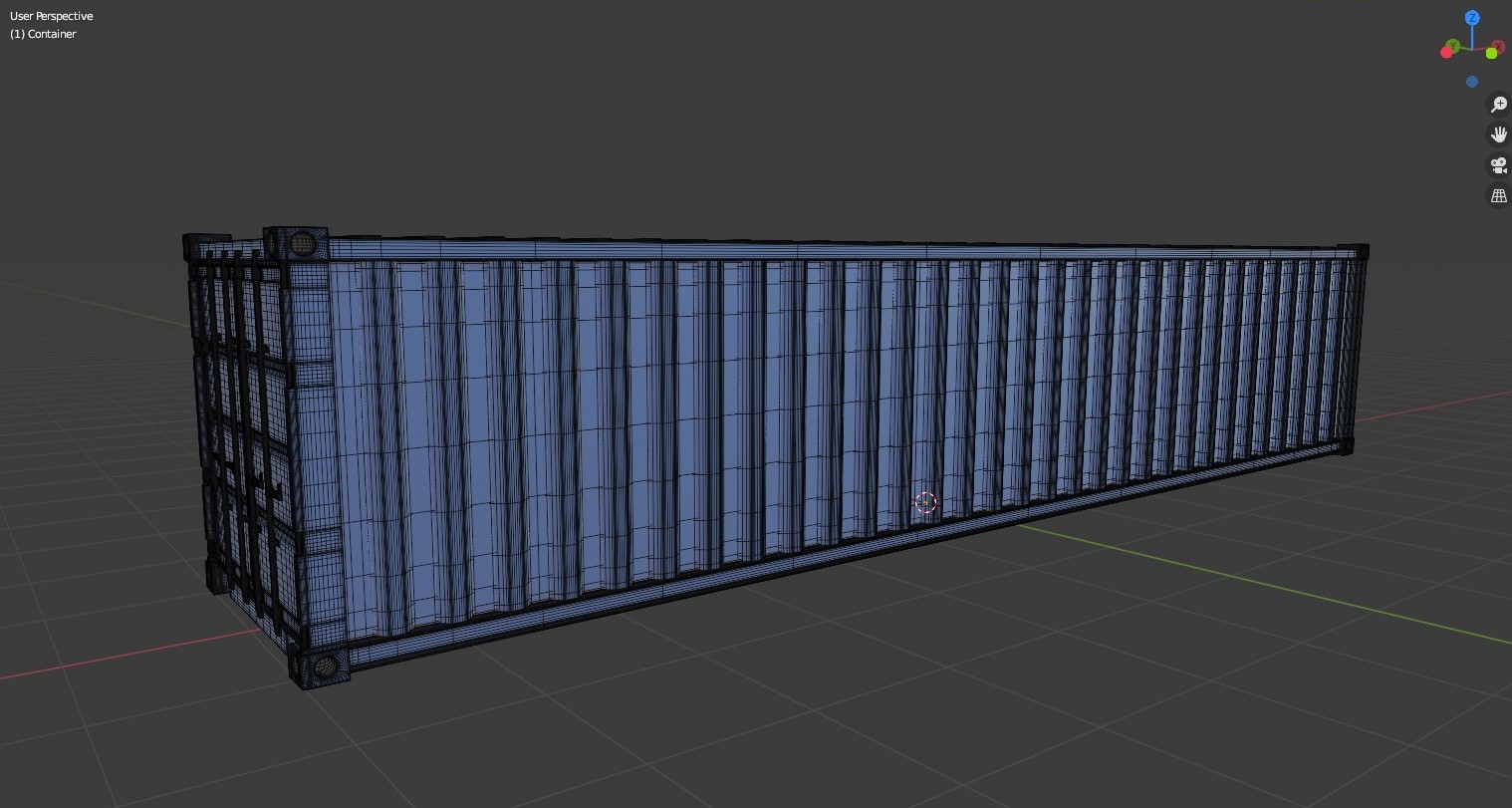Click the center of the navigation gizmo
1512x808 pixels.
pyautogui.click(x=1471, y=48)
